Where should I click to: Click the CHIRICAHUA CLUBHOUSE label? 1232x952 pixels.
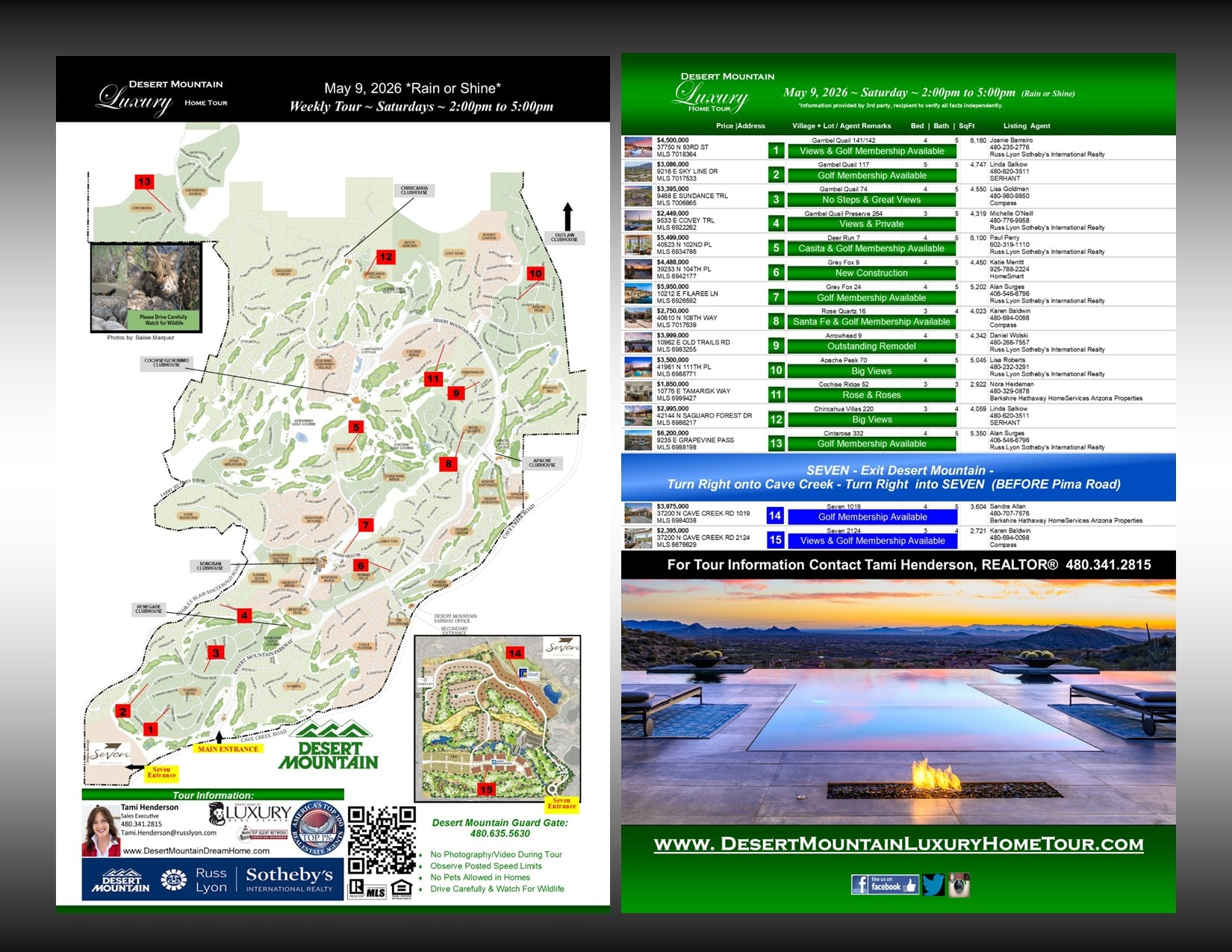click(414, 191)
